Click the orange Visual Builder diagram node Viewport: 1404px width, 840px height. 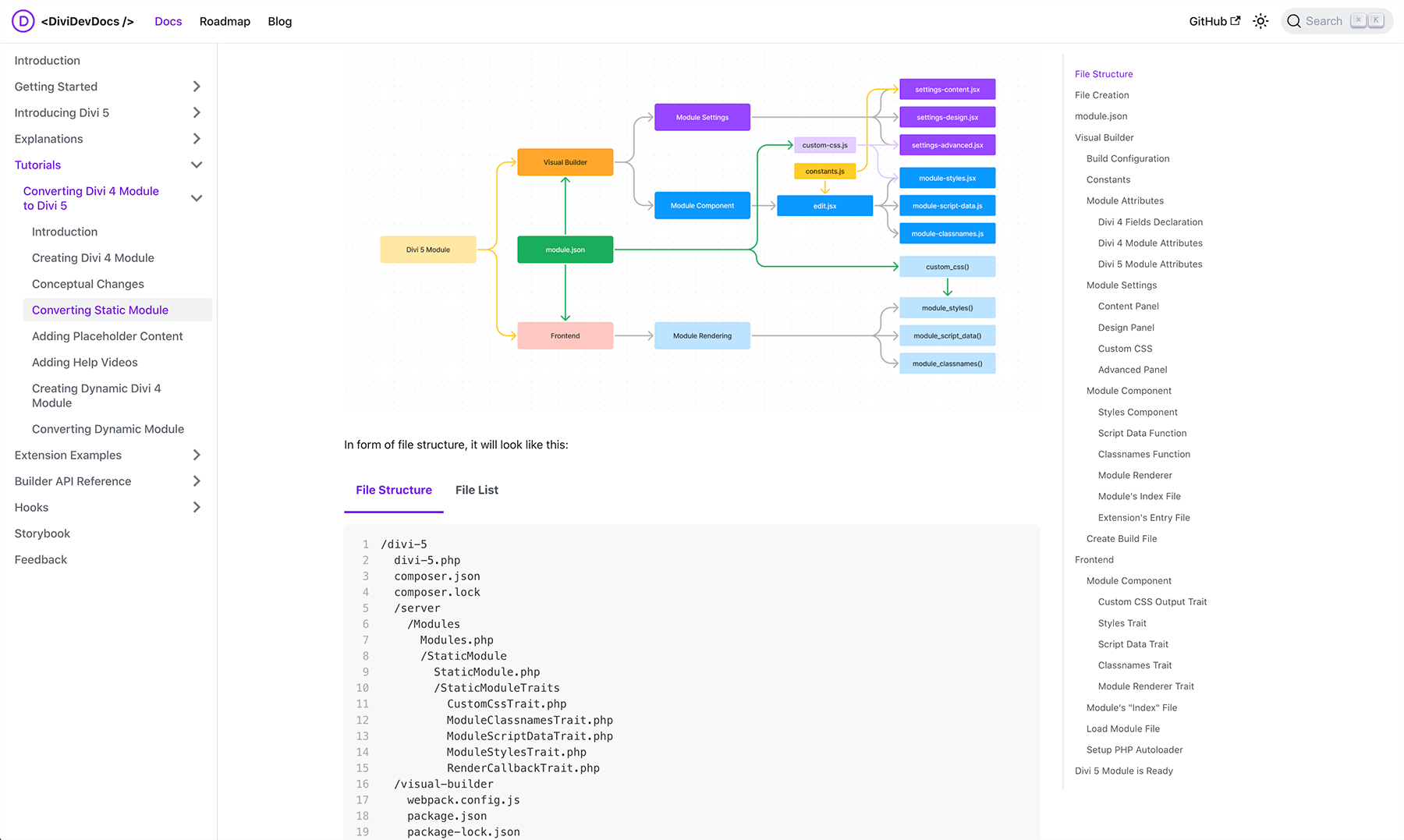coord(565,162)
